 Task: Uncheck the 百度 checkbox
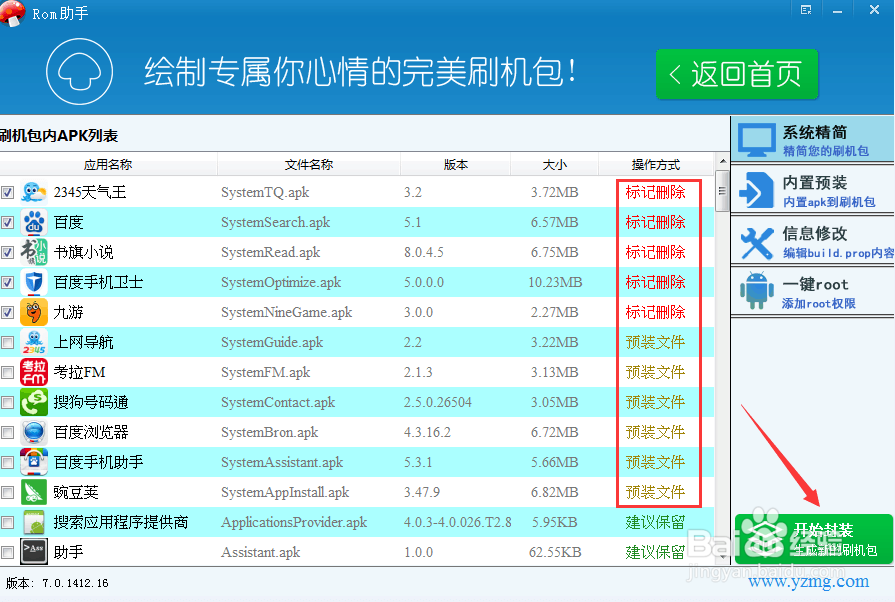point(7,222)
